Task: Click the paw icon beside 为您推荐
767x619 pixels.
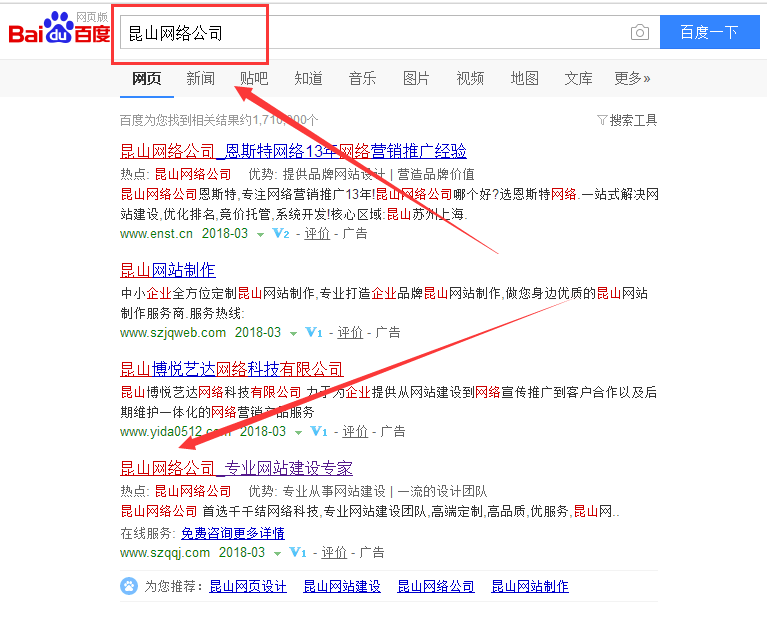Action: pyautogui.click(x=130, y=586)
